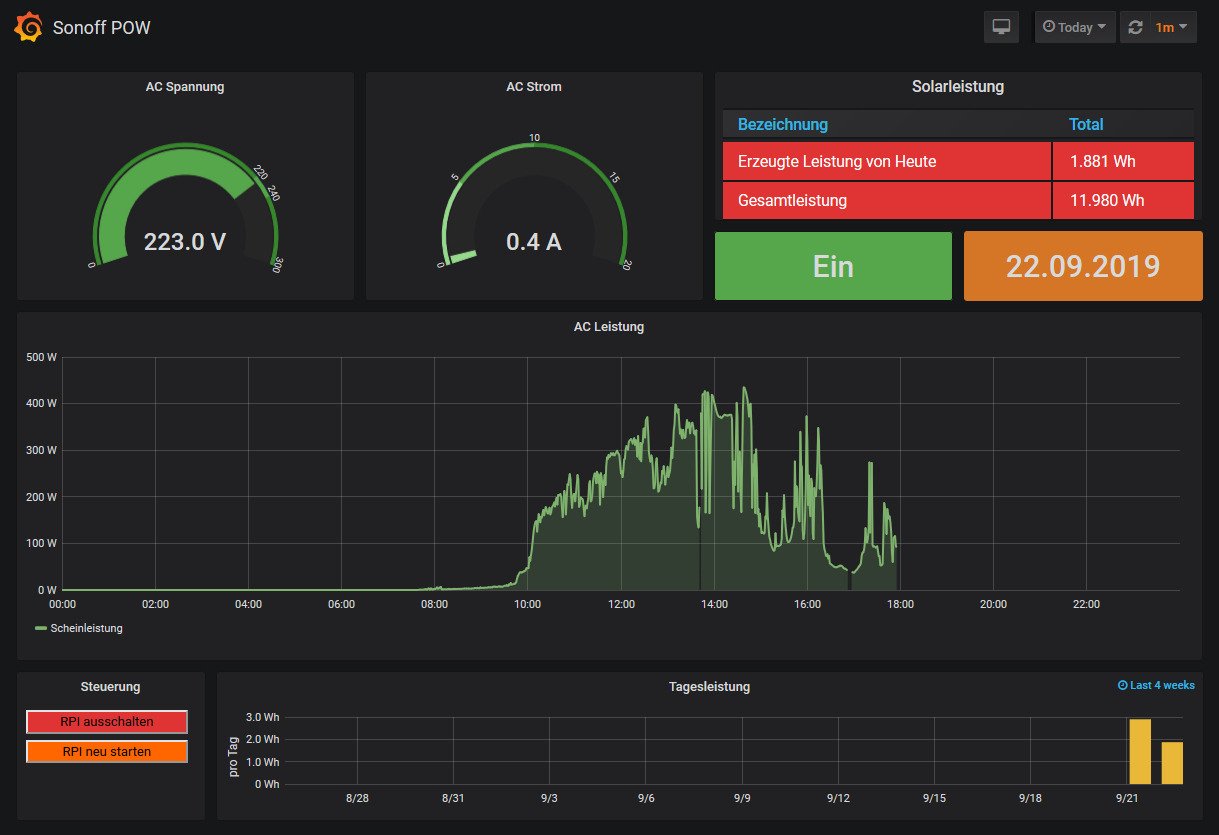
Task: Click the orange 22.09.2019 date panel
Action: click(1083, 266)
